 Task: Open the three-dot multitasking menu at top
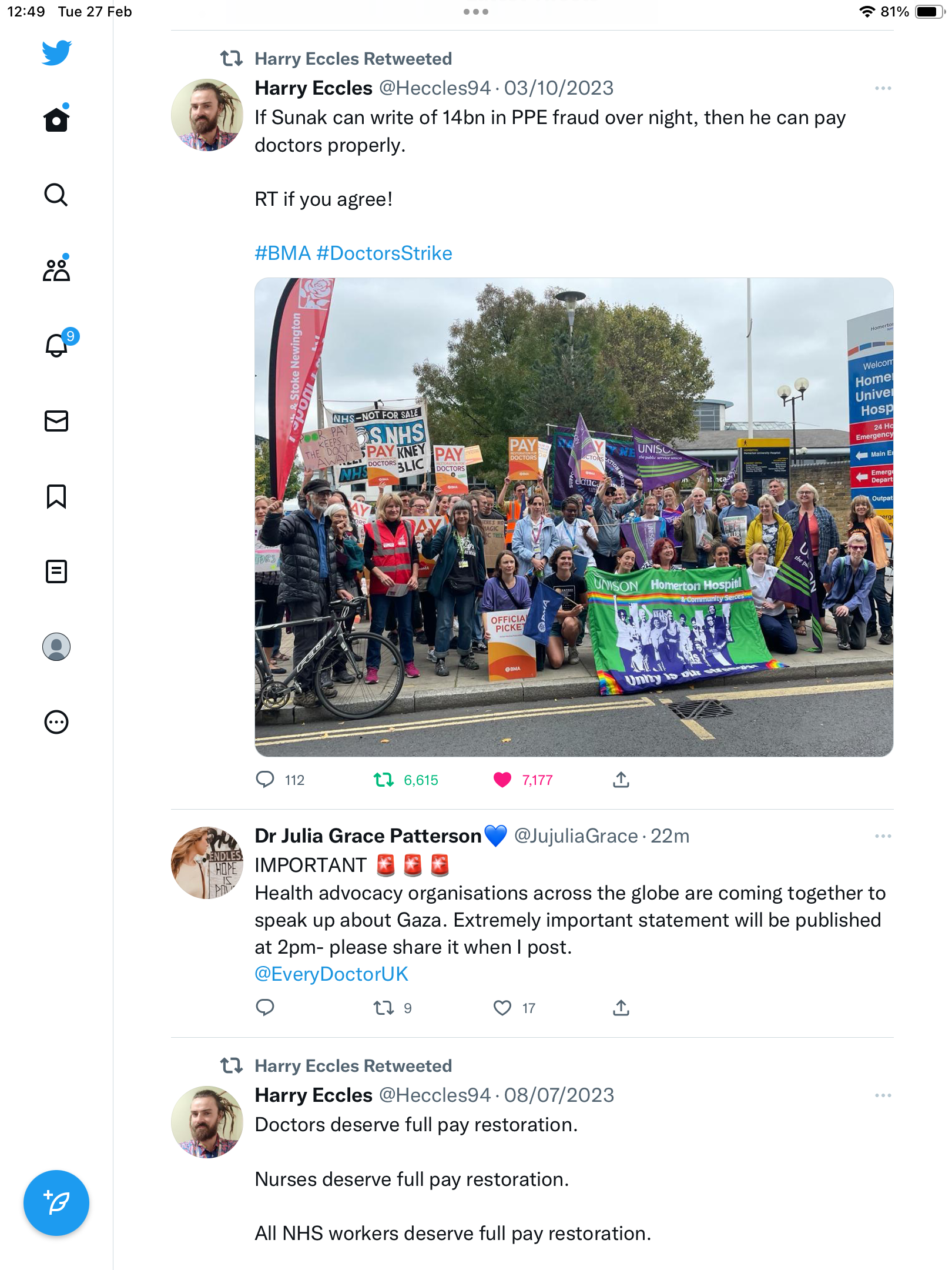click(x=476, y=12)
